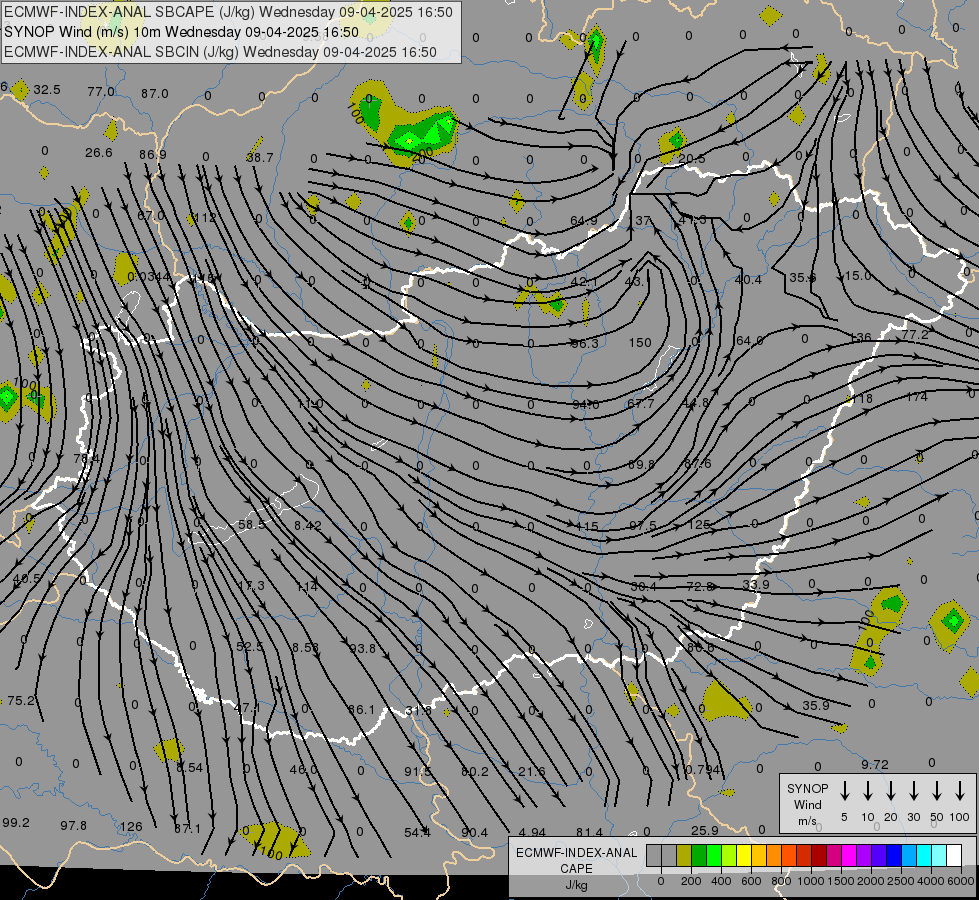The height and width of the screenshot is (900, 979).
Task: Click the bright green CAPE legend swatch
Action: (x=714, y=855)
